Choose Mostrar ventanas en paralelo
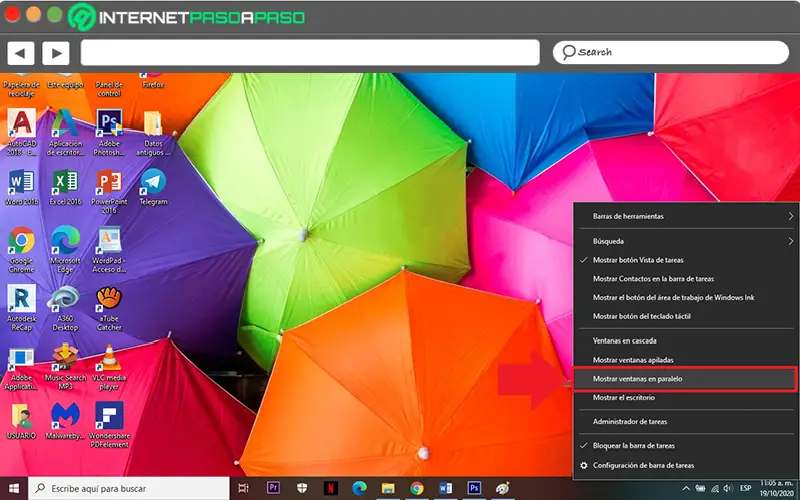Viewport: 800px width, 500px height. click(684, 379)
